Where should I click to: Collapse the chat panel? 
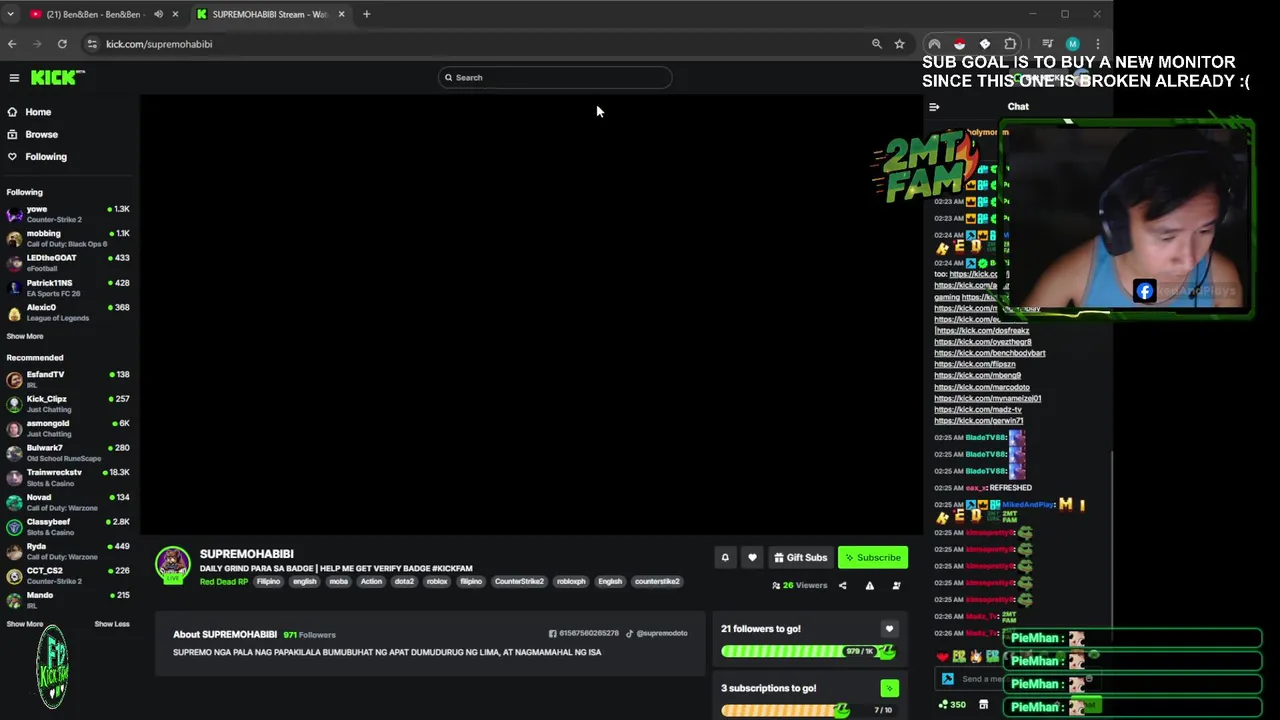pos(934,107)
